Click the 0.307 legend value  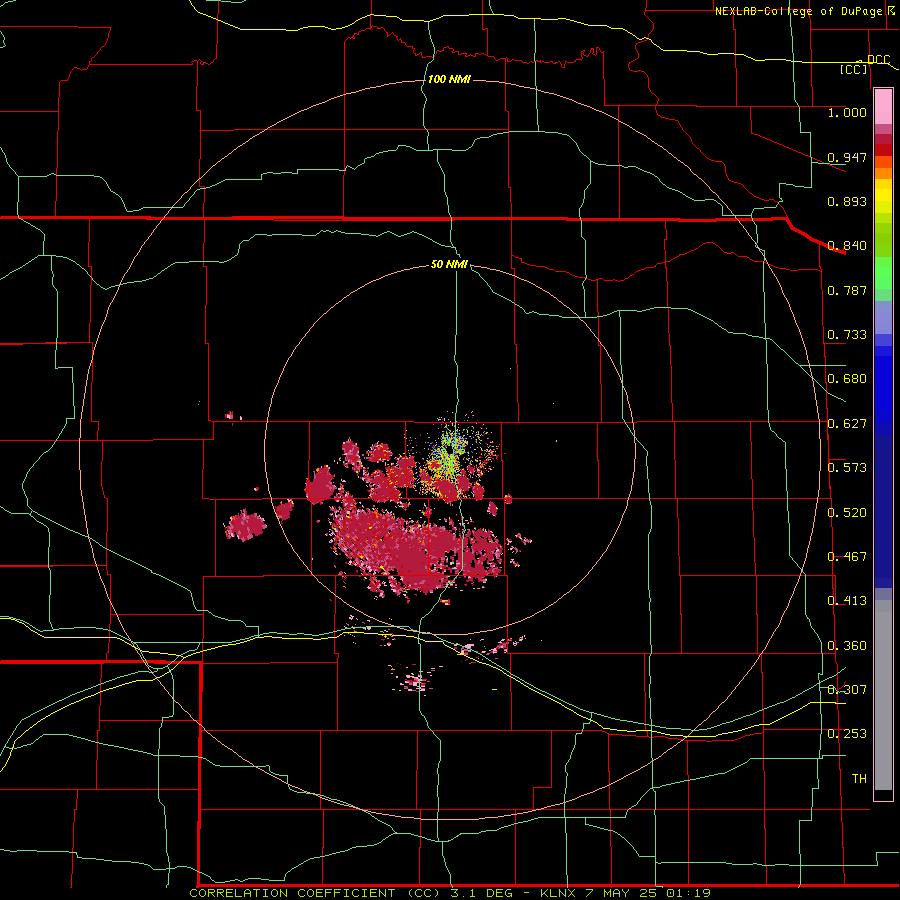click(x=847, y=690)
